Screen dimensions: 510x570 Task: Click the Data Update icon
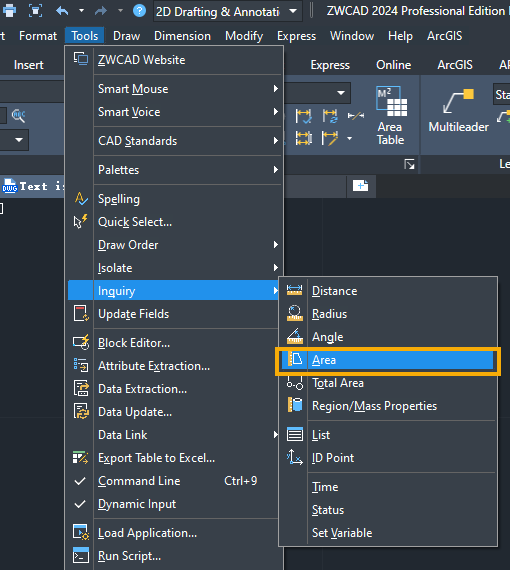pos(81,411)
